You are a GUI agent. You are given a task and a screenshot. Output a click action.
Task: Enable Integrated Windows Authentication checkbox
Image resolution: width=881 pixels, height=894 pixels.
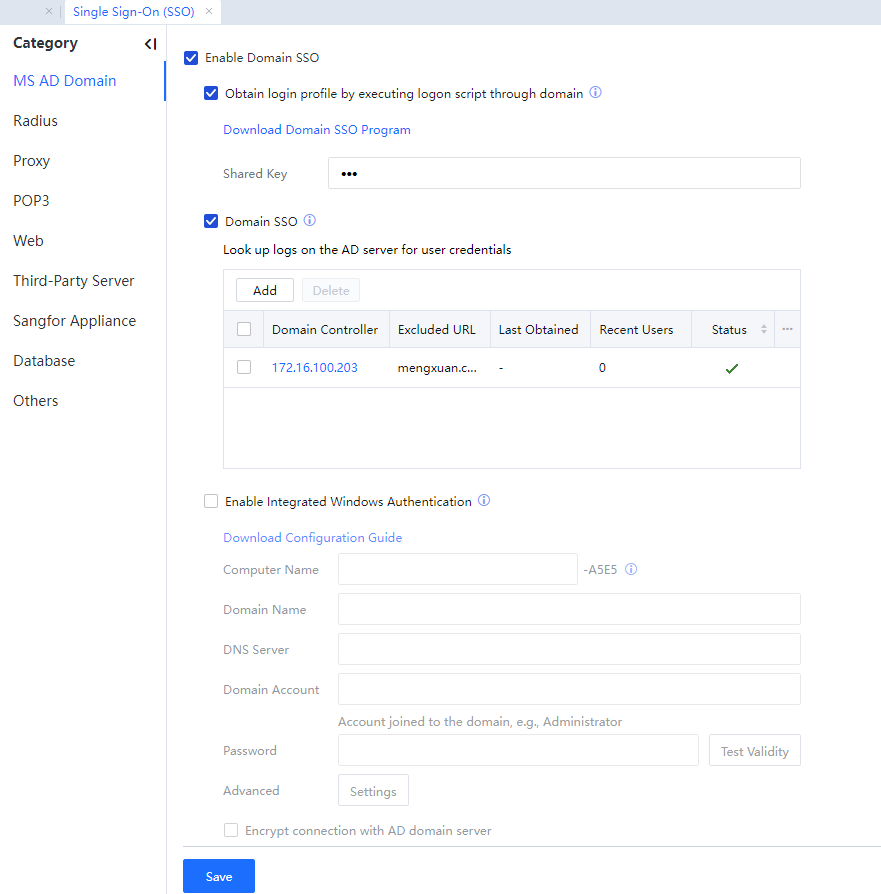point(211,502)
